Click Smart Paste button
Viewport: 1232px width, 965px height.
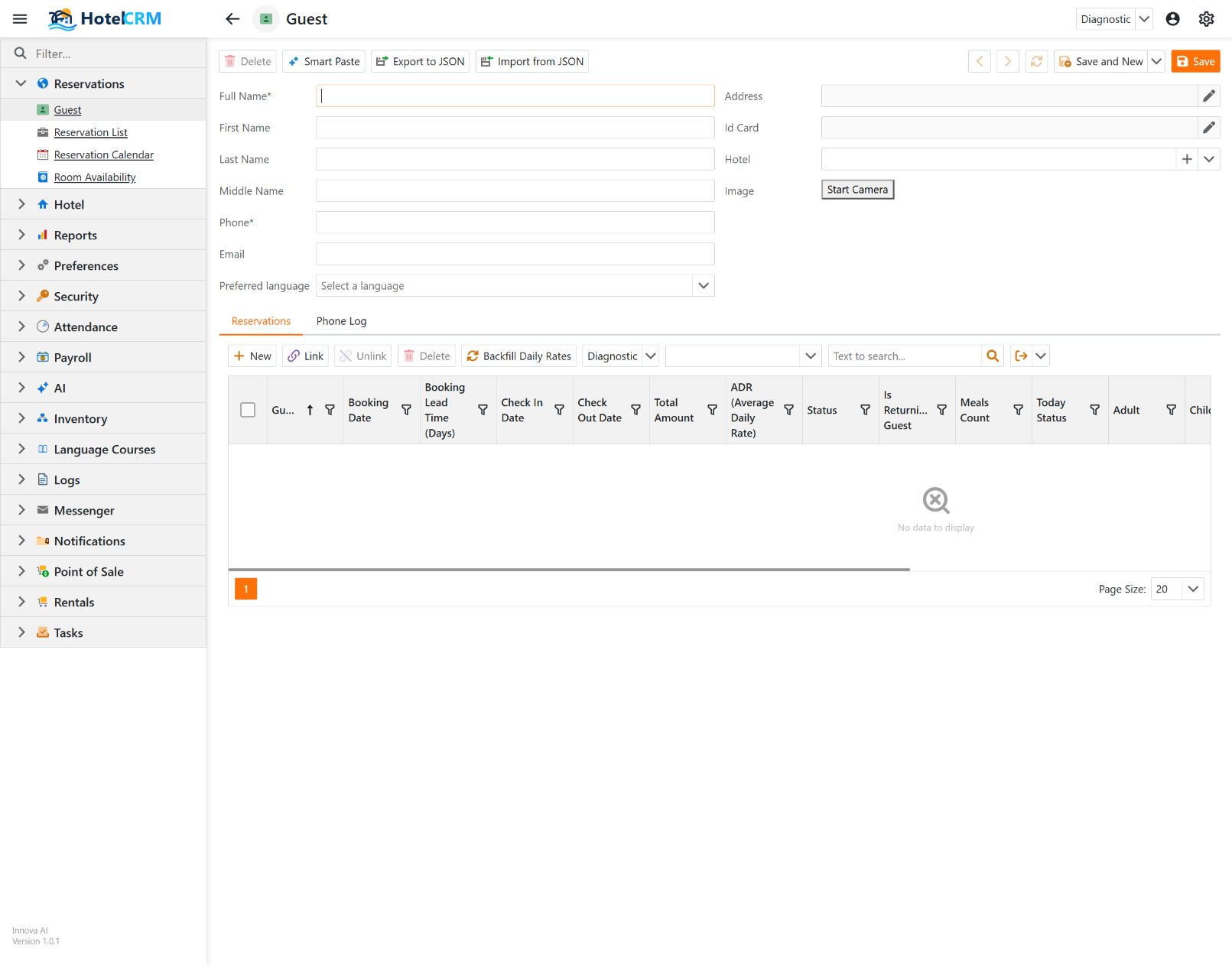(x=323, y=61)
